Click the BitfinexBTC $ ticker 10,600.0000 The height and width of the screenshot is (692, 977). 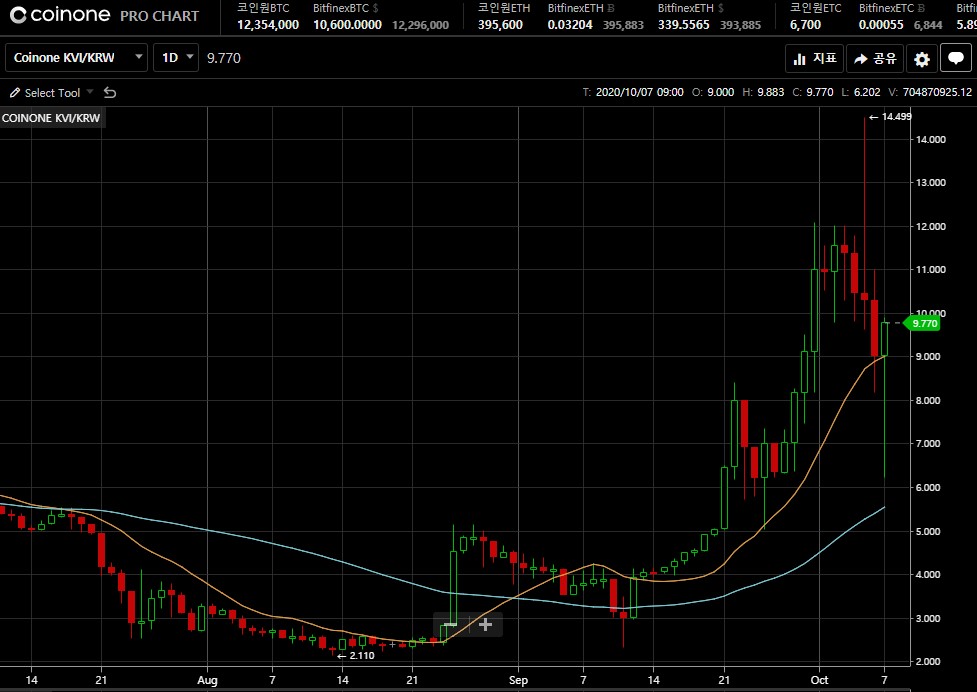(x=347, y=25)
